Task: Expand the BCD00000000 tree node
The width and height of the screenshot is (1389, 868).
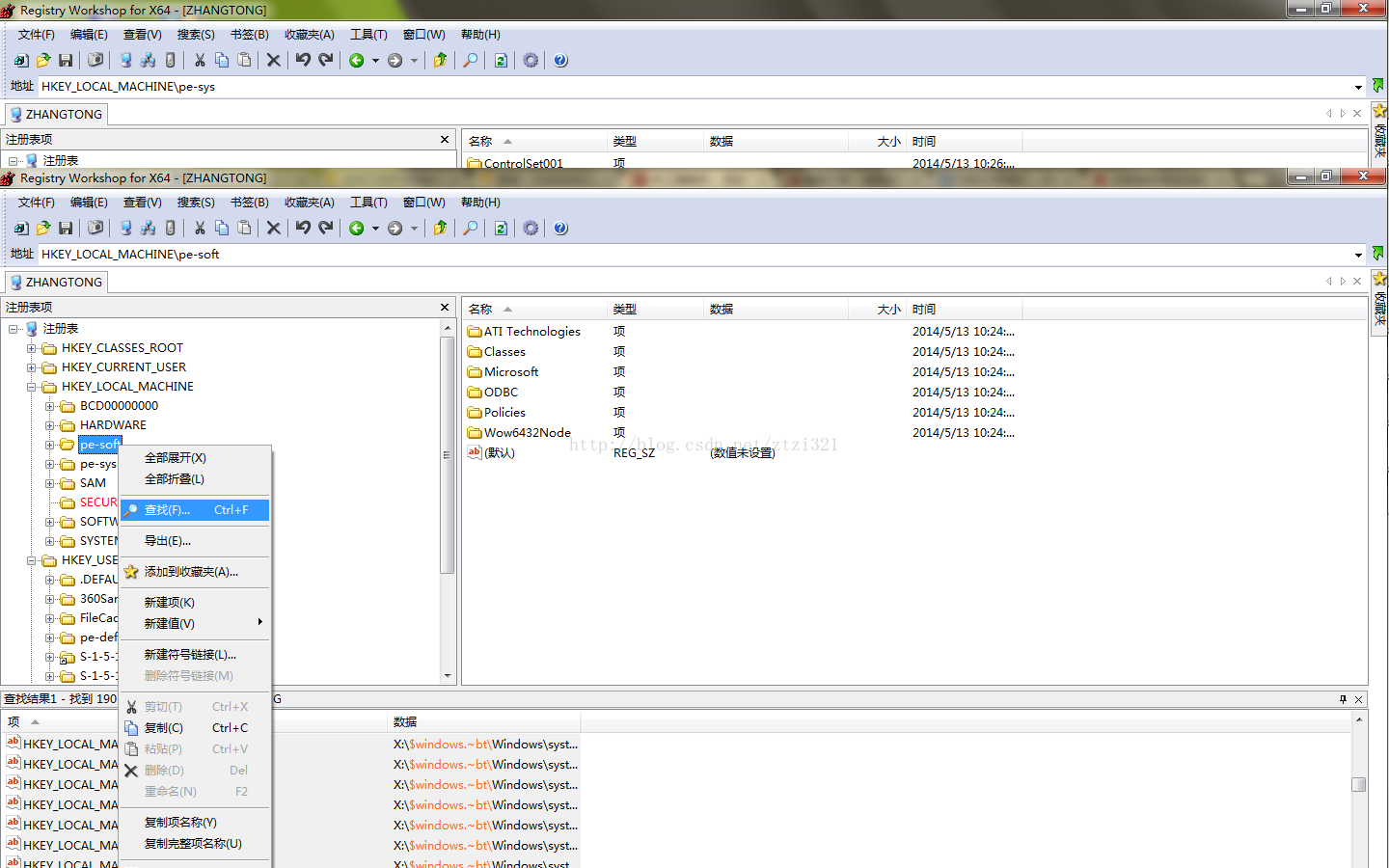Action: coord(50,406)
